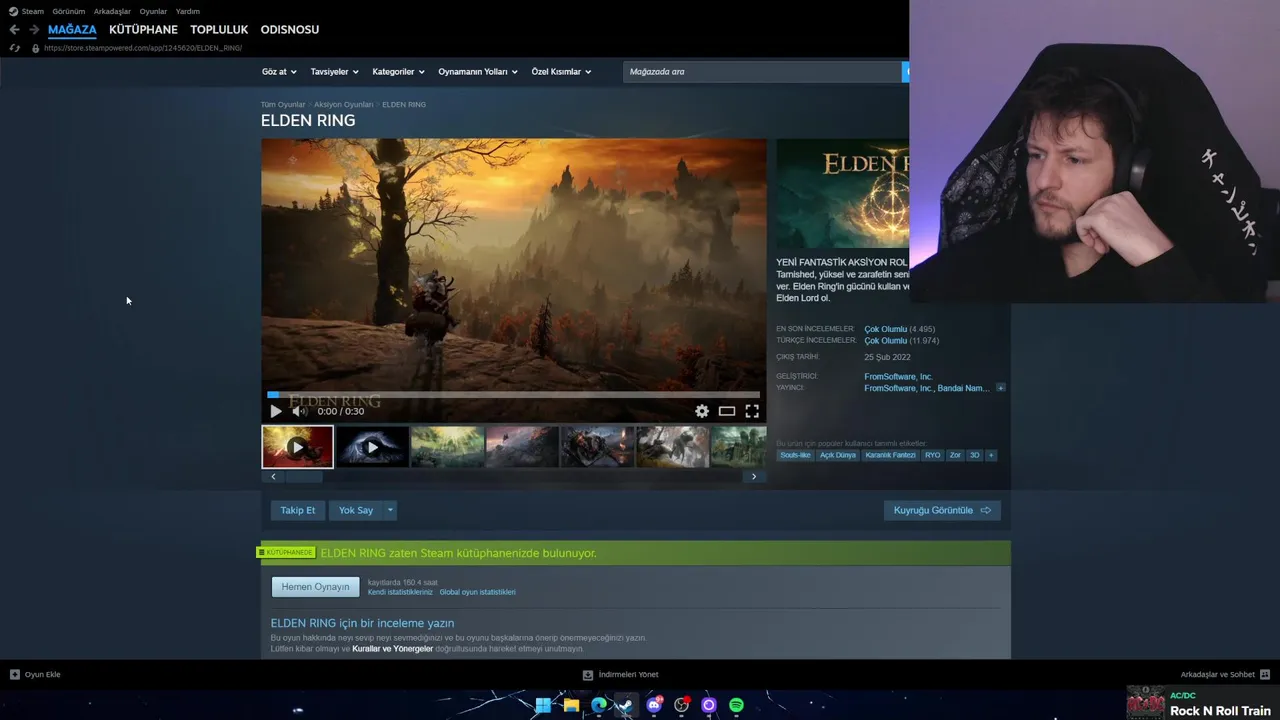Image resolution: width=1280 pixels, height=720 pixels.
Task: Switch video to theater mode icon
Action: [x=727, y=411]
